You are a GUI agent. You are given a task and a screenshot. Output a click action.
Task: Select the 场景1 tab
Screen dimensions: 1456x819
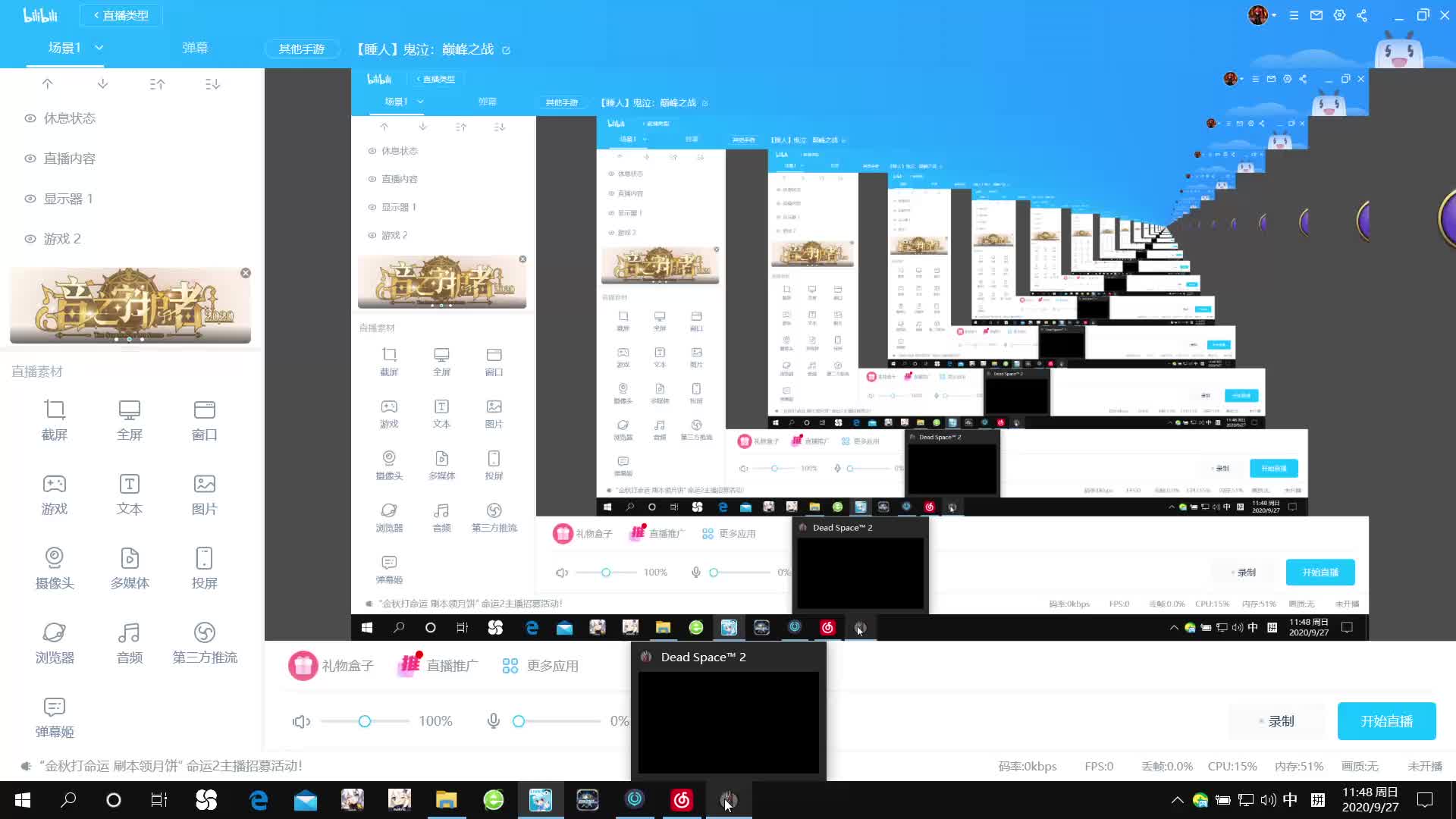click(64, 48)
